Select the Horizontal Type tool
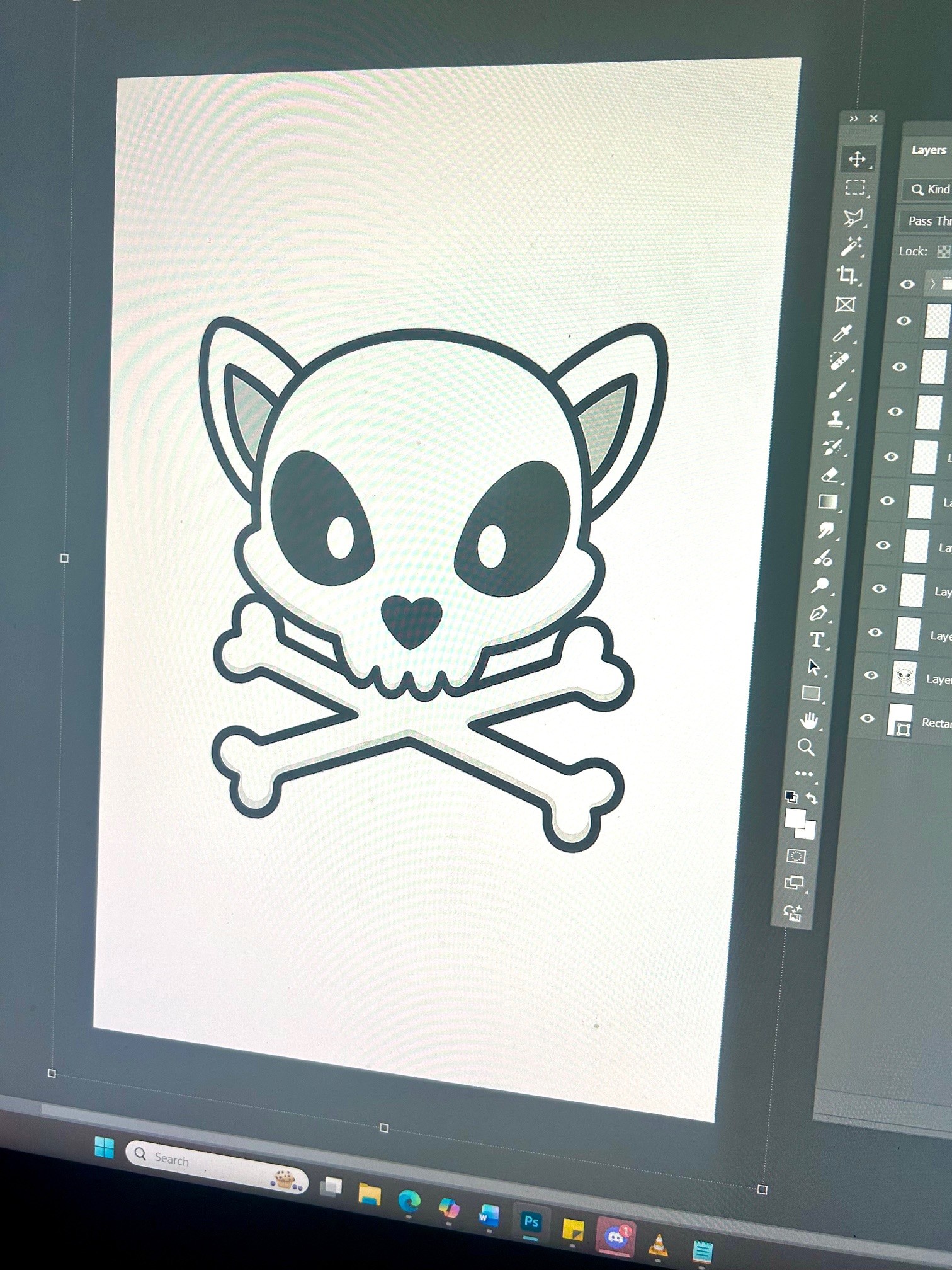Screen dimensions: 952x1270 point(817,640)
